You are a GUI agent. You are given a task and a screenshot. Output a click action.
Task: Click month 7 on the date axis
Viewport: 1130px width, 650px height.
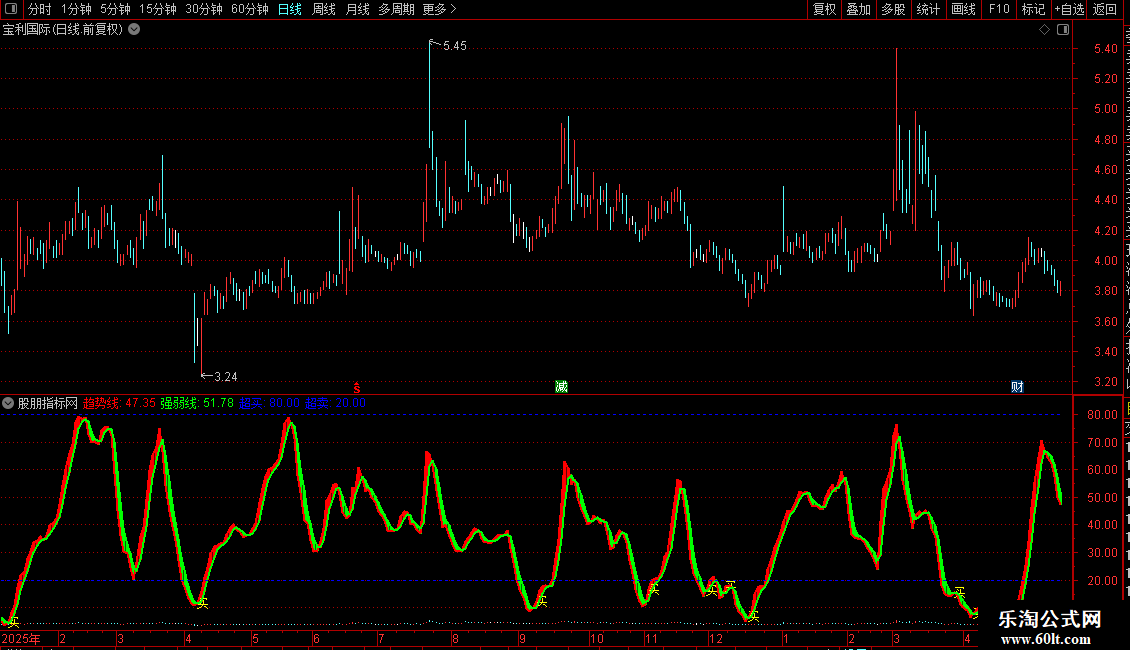pyautogui.click(x=381, y=639)
